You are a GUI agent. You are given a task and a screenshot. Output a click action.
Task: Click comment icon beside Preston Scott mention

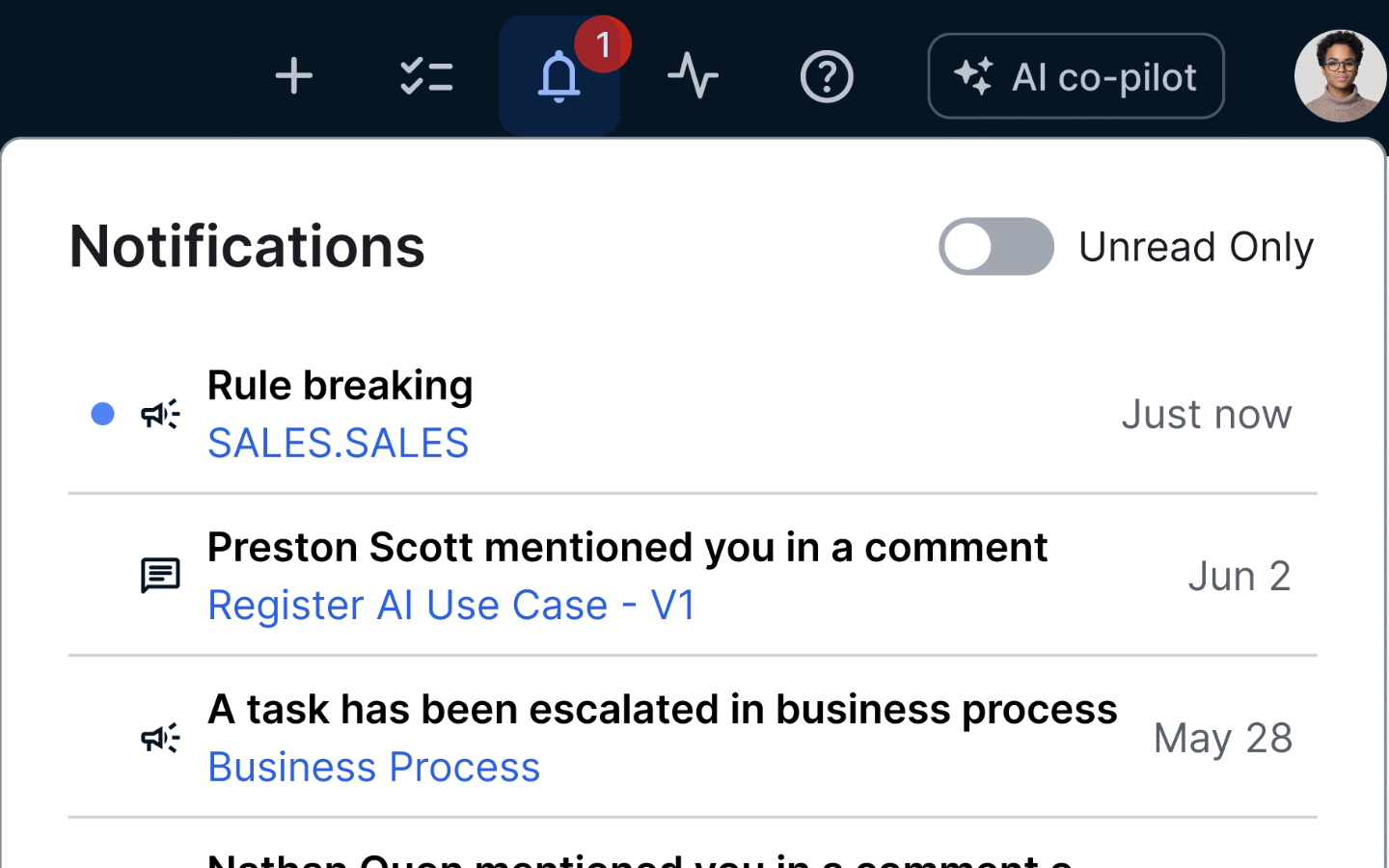point(160,576)
